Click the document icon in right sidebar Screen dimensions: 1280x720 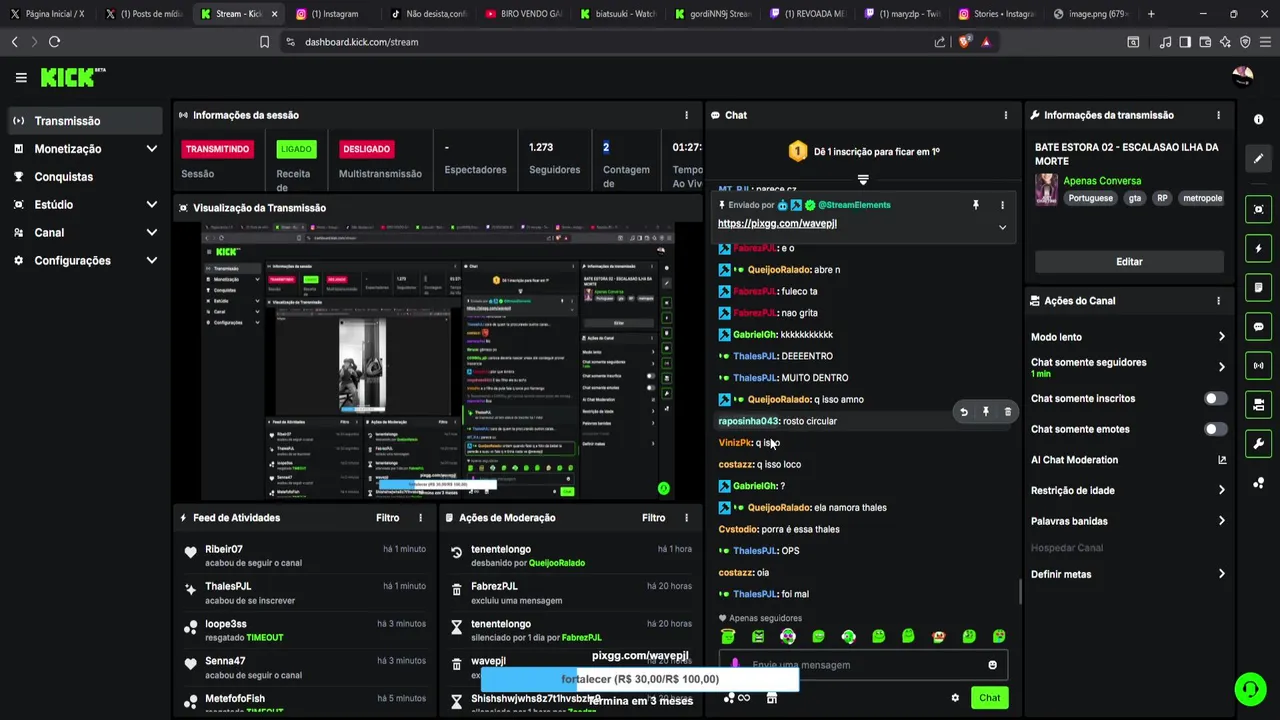[1258, 287]
